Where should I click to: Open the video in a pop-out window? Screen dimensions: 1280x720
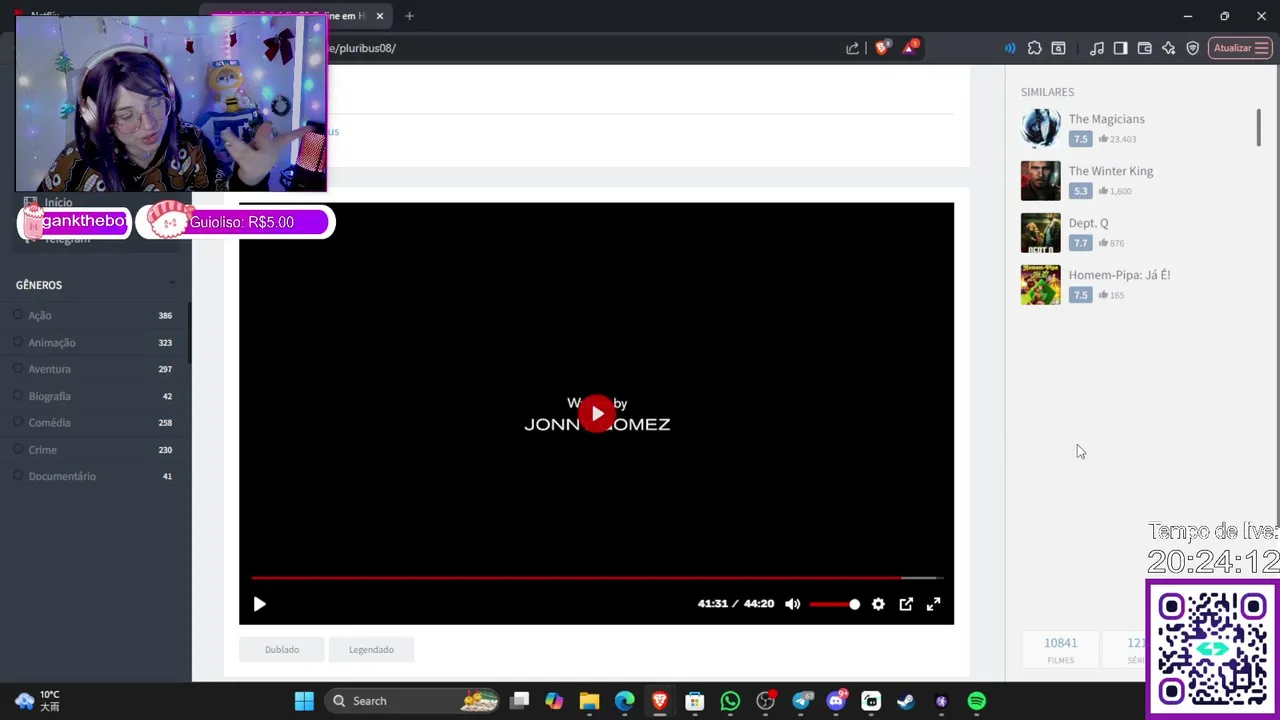coord(906,604)
